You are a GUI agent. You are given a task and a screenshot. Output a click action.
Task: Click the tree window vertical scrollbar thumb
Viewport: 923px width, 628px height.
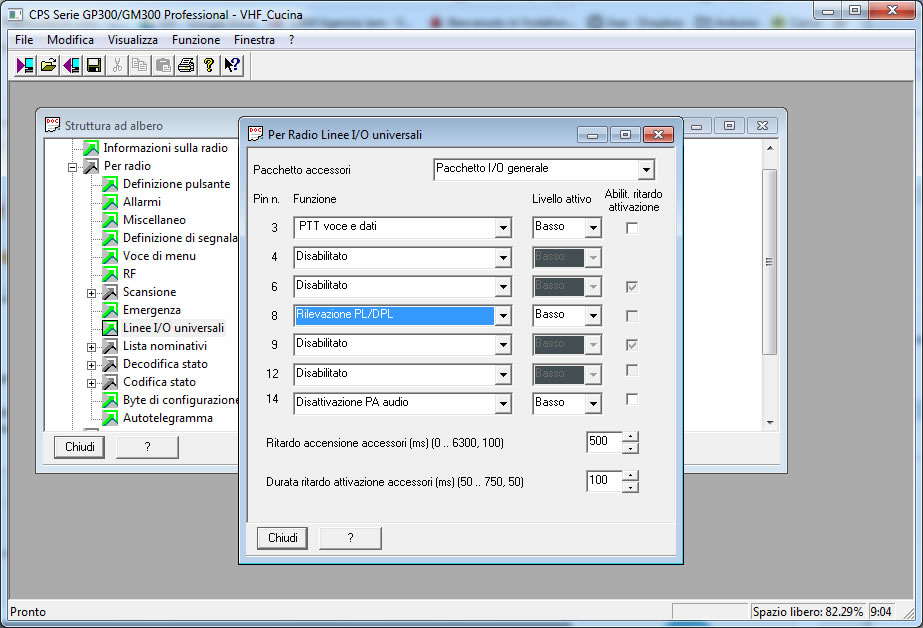(769, 261)
